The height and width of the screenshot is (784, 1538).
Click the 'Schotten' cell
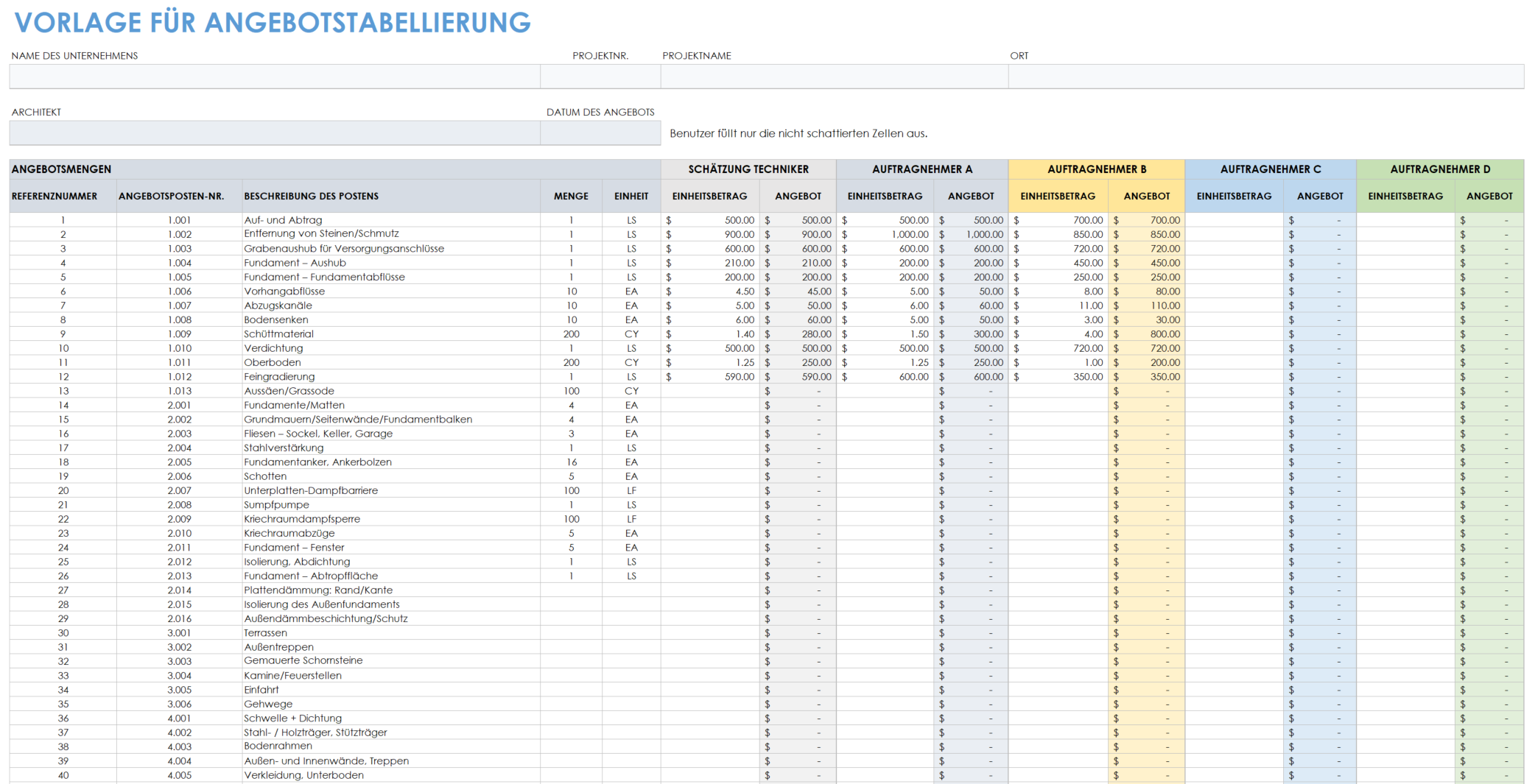point(391,476)
